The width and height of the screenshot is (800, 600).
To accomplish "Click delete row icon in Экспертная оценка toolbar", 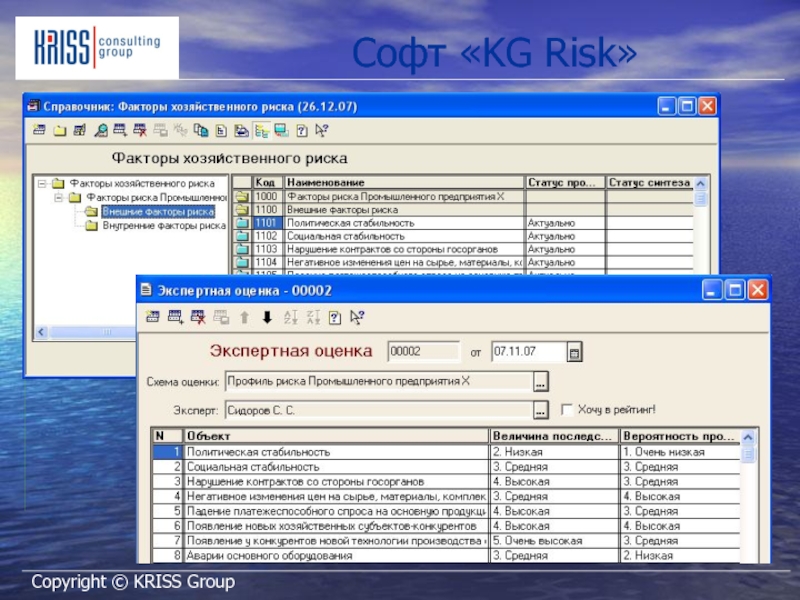I will (198, 317).
